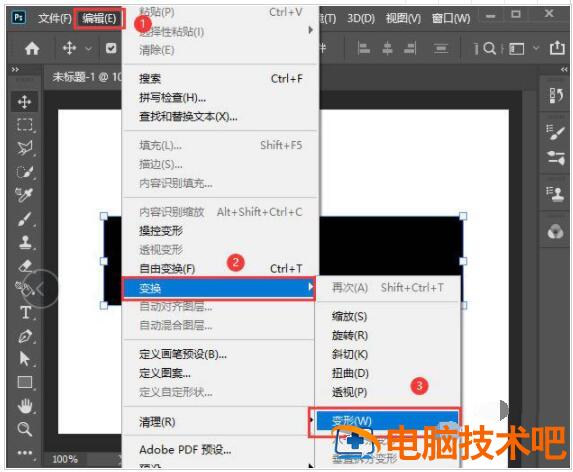
Task: Open the Brush Settings panel icon
Action: tap(556, 132)
